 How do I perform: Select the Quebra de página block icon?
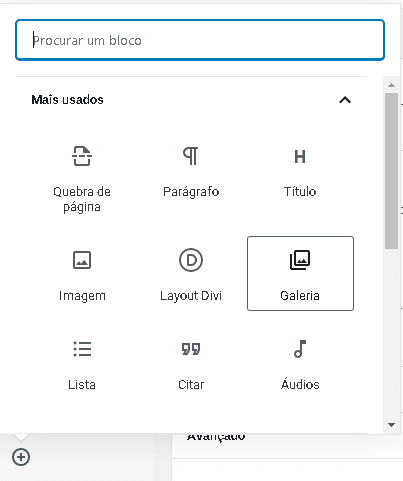tap(82, 156)
